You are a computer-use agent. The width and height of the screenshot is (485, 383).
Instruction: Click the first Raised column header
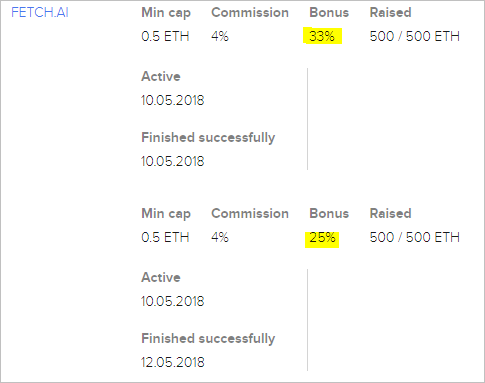390,12
